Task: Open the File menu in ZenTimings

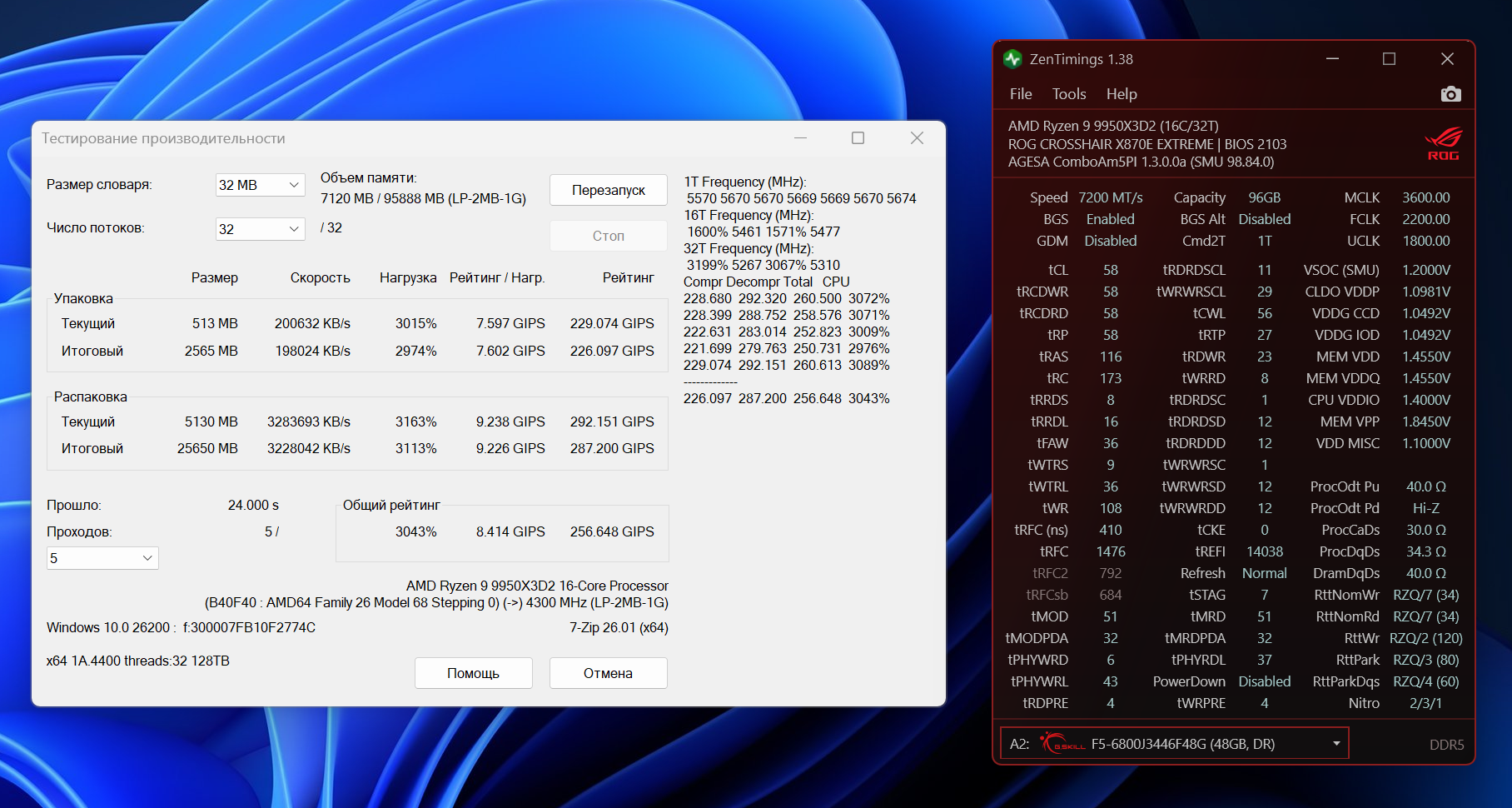Action: pos(1021,94)
